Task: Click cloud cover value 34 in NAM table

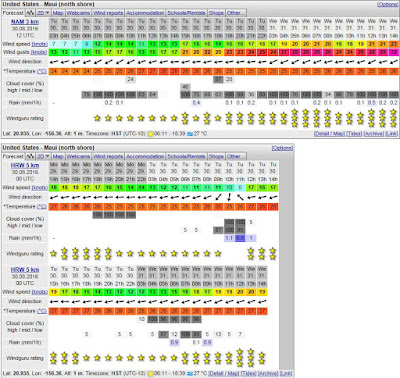Action: coord(328,95)
